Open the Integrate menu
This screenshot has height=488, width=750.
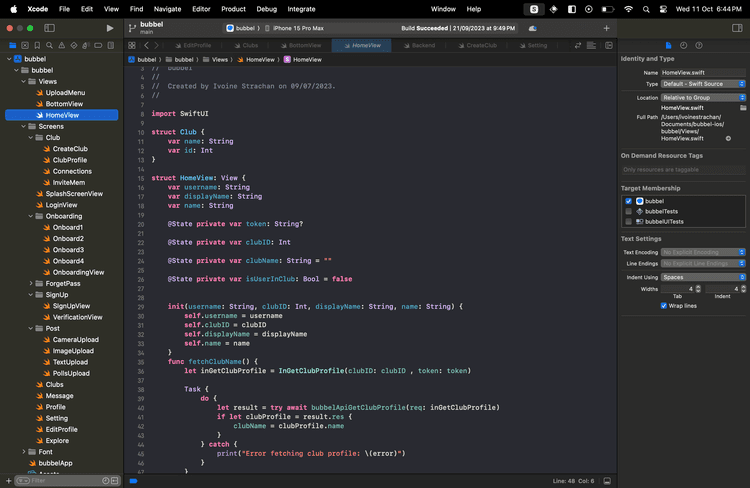click(x=301, y=9)
